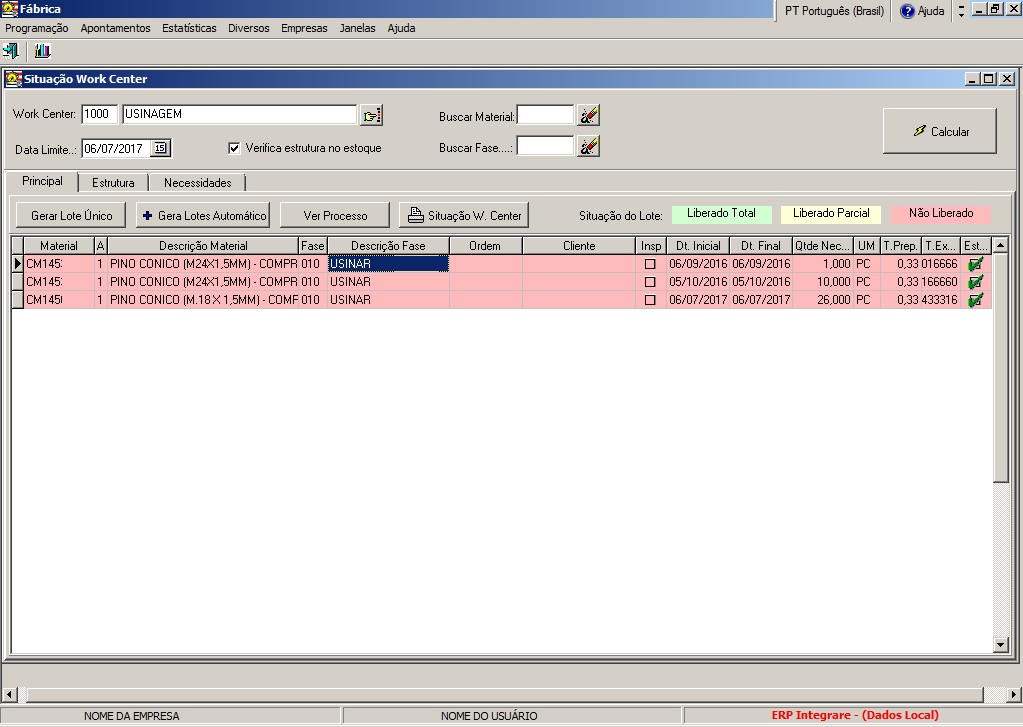Image resolution: width=1023 pixels, height=727 pixels.
Task: Click the search pencil icon beside Buscar Material
Action: [588, 114]
